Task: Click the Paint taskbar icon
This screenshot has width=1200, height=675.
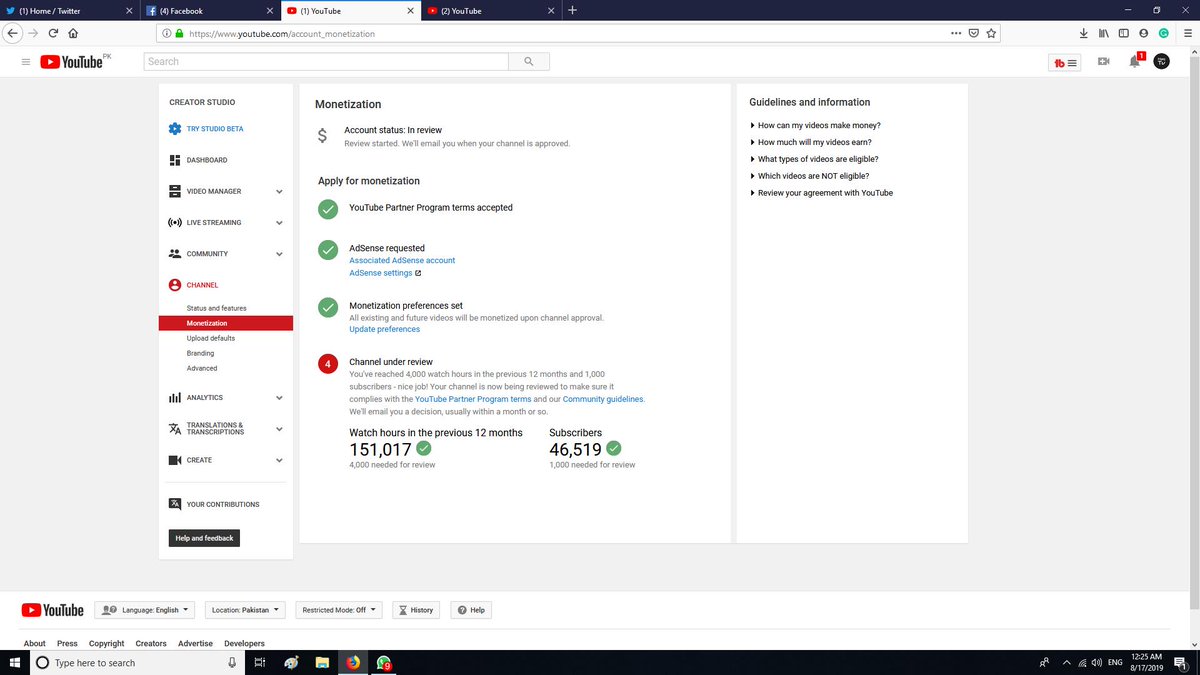Action: (290, 662)
